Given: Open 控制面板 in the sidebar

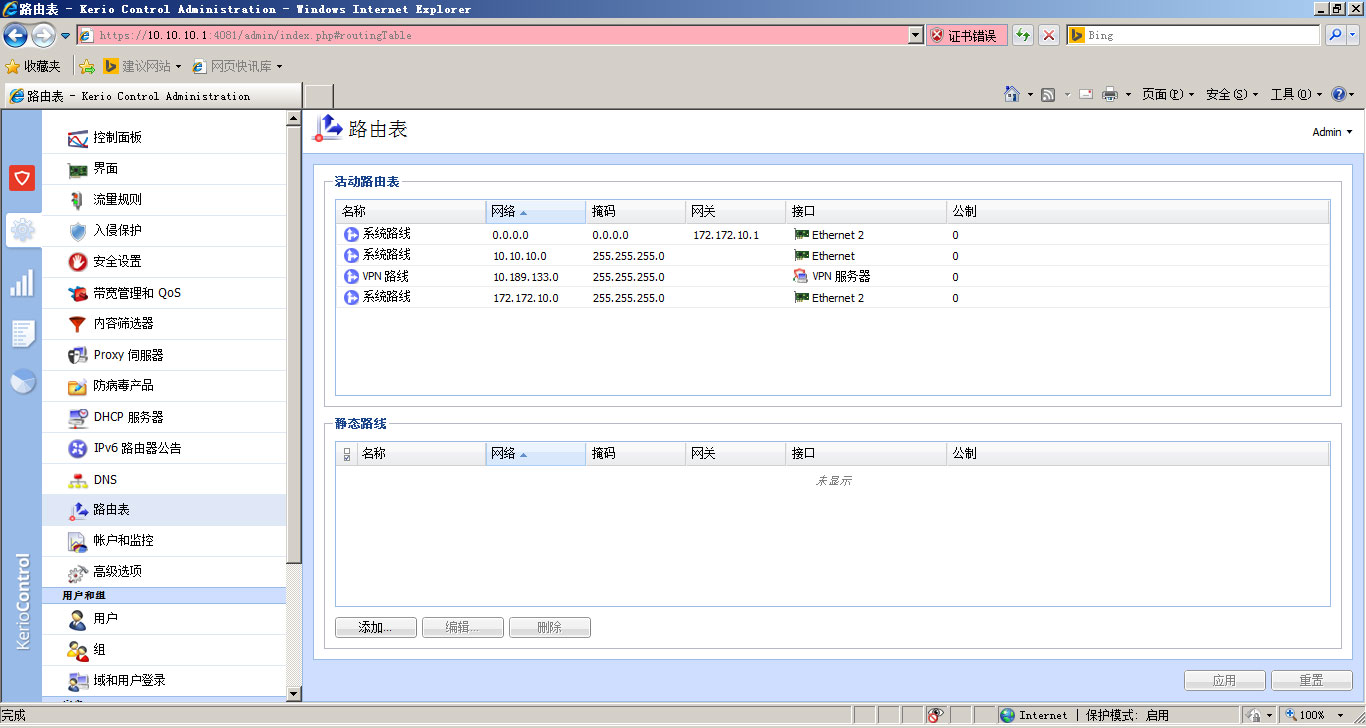Looking at the screenshot, I should (x=117, y=138).
